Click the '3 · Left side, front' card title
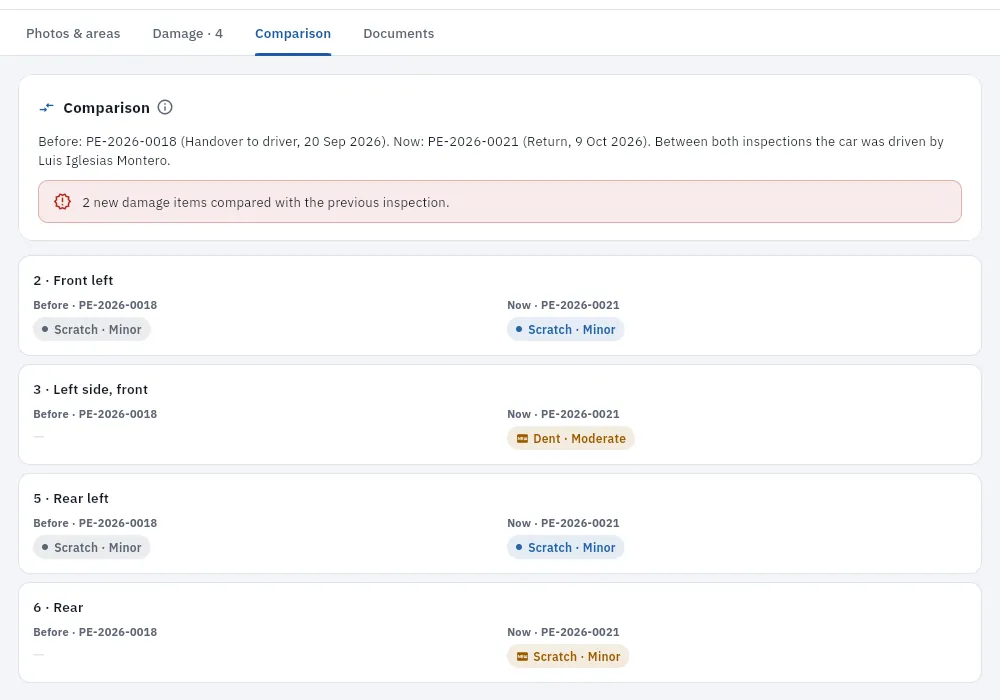Image resolution: width=1000 pixels, height=700 pixels. coord(91,390)
